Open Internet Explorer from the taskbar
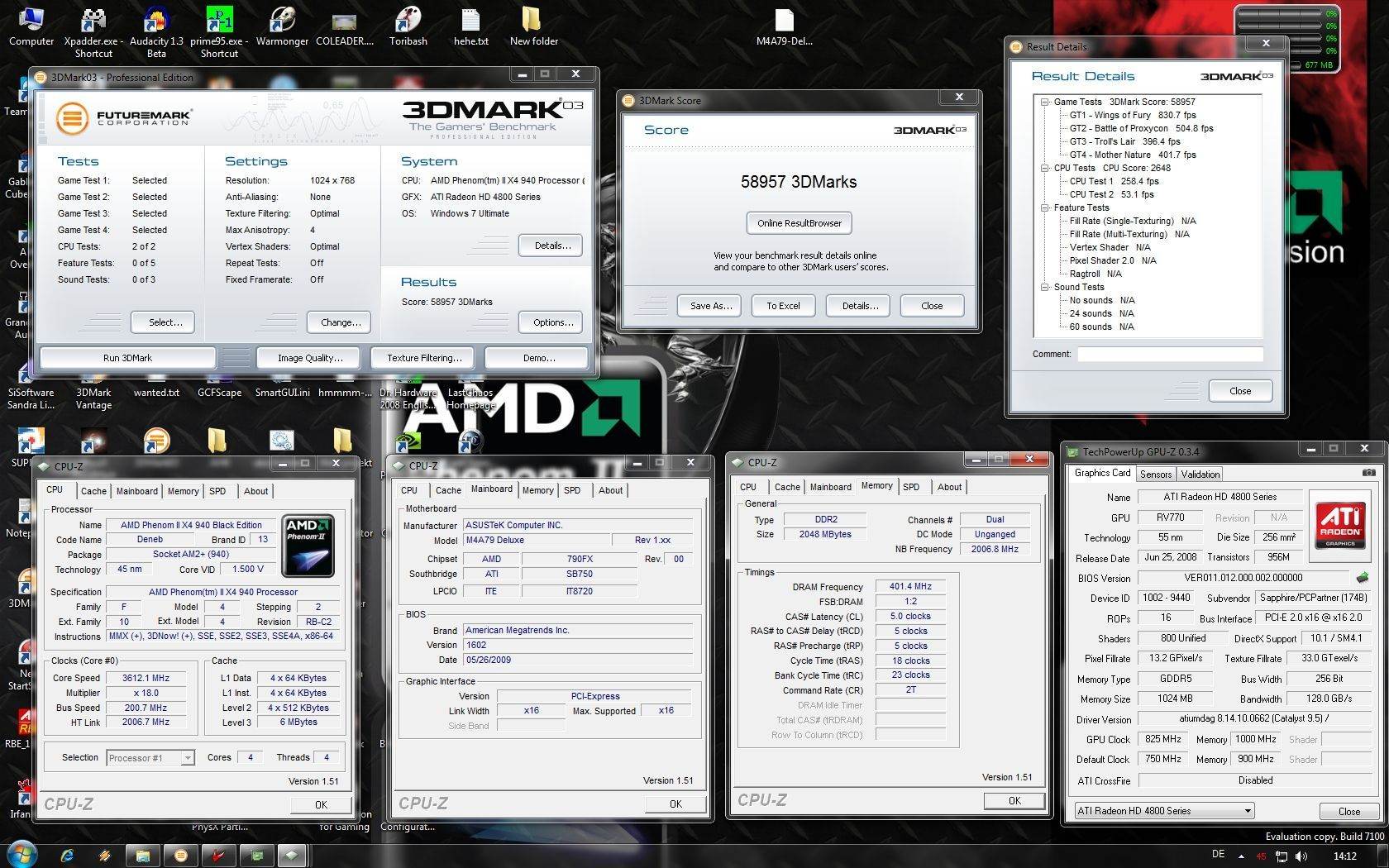 point(67,855)
